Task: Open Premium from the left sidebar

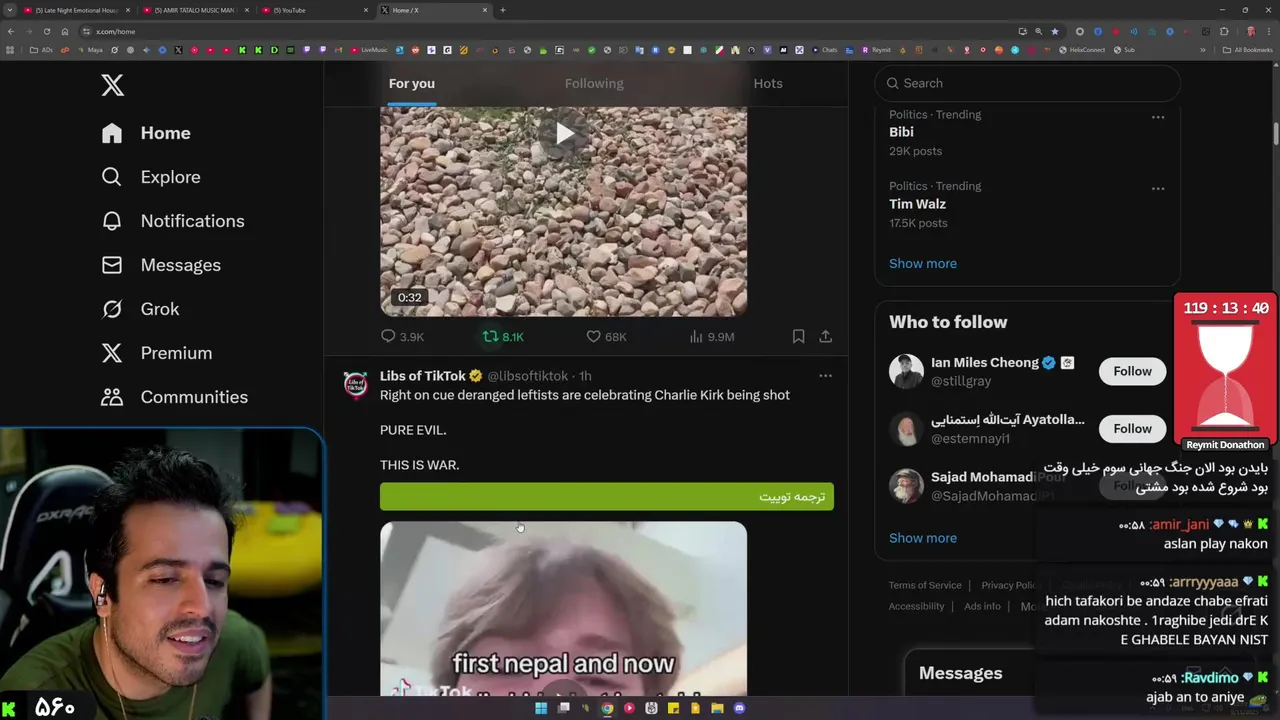Action: pos(157,353)
